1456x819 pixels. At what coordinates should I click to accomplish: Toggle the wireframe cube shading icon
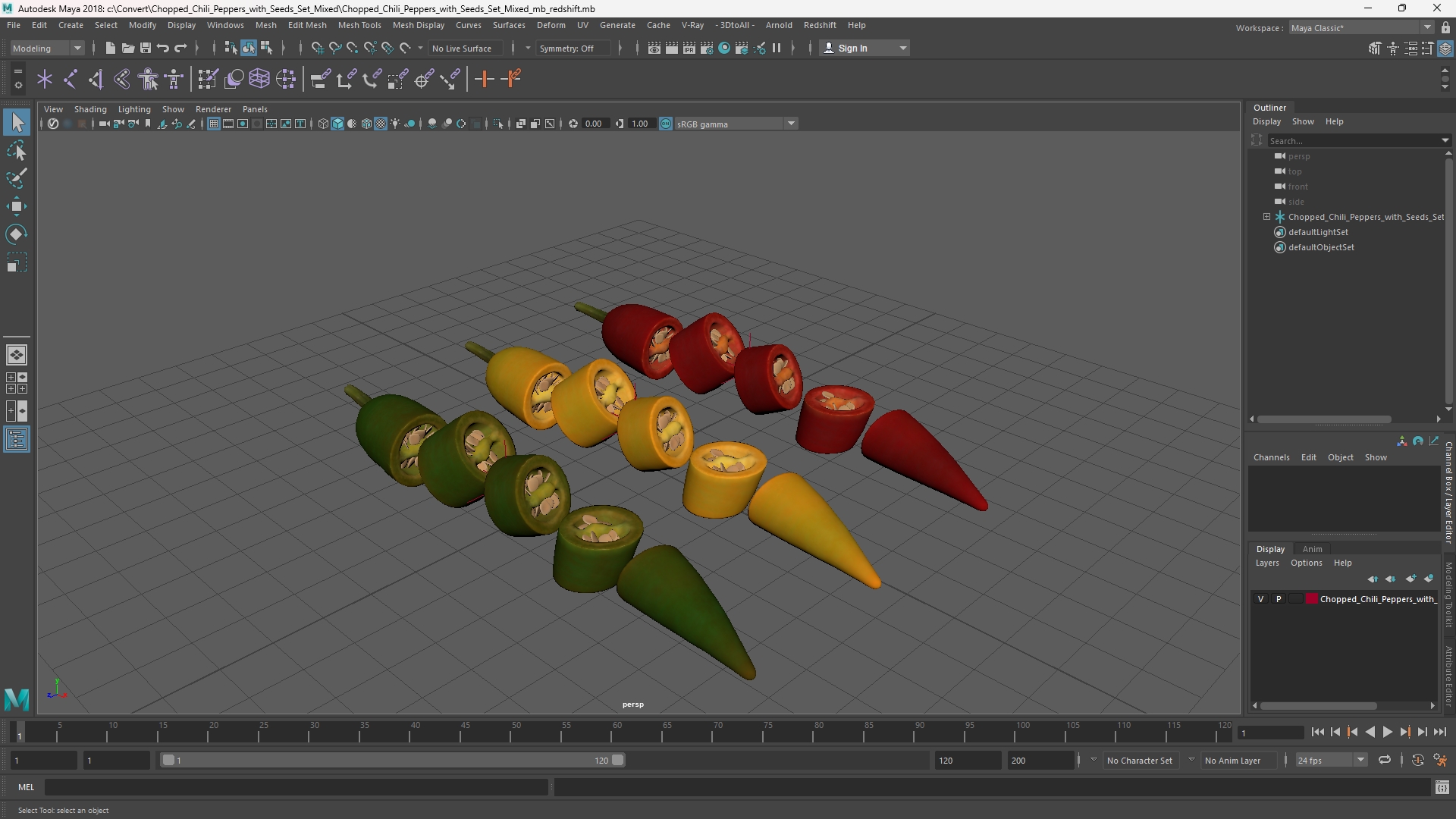323,124
